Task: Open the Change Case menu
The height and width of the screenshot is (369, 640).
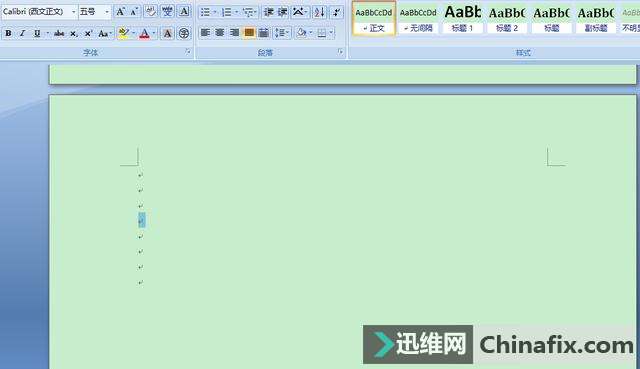Action: 104,33
